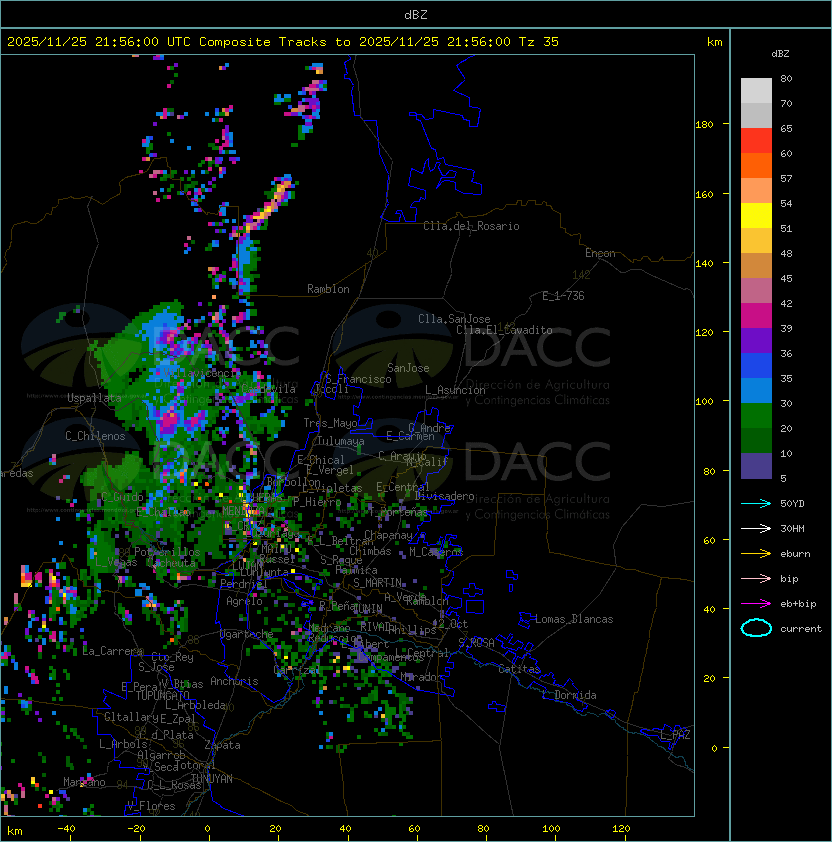Click the 'Manzano' map label
This screenshot has width=832, height=842.
click(84, 782)
